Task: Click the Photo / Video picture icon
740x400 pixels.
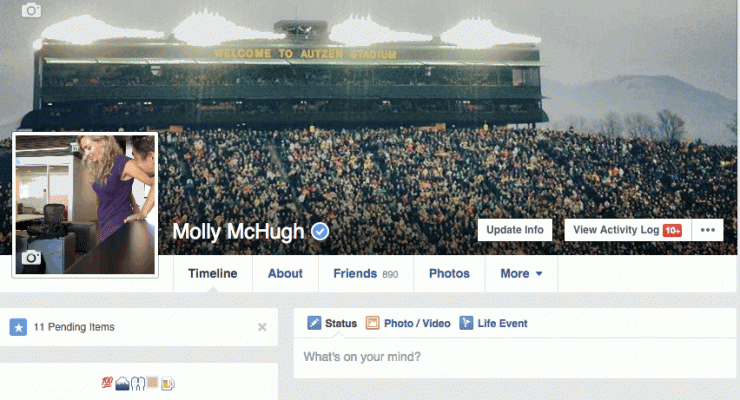Action: [372, 323]
